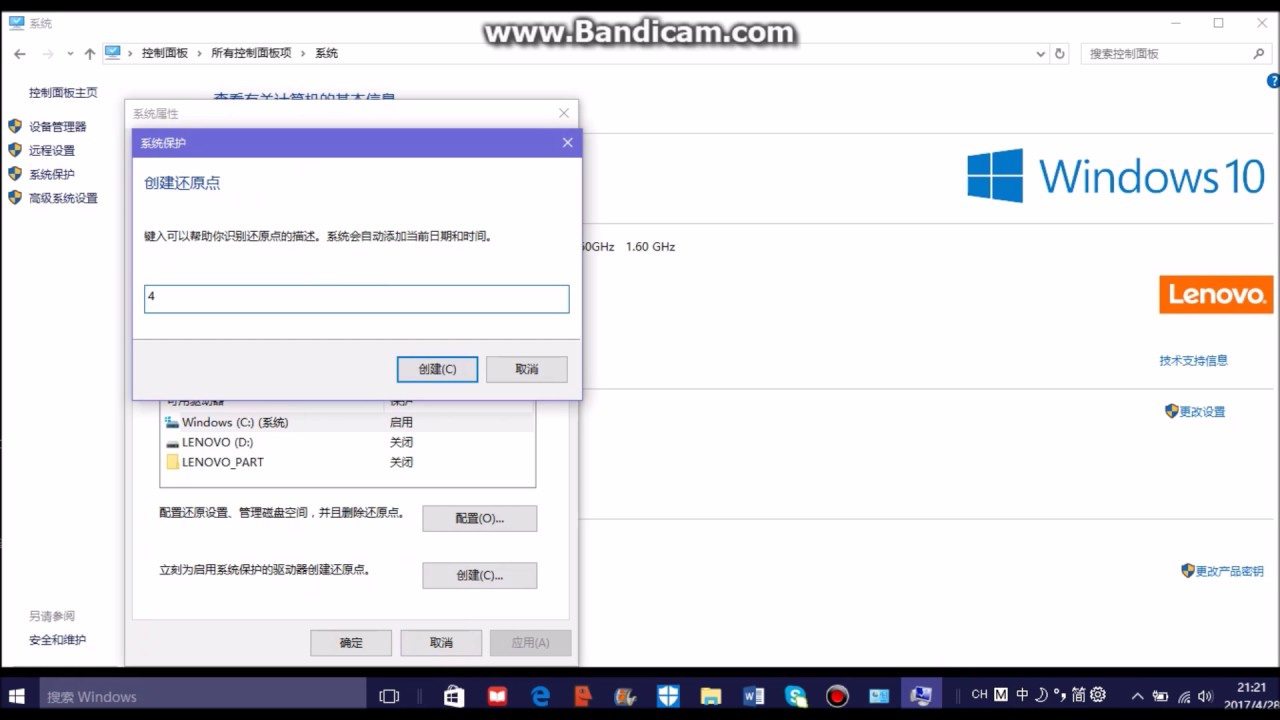Select Windows (C:) (系统) drive row

click(347, 422)
